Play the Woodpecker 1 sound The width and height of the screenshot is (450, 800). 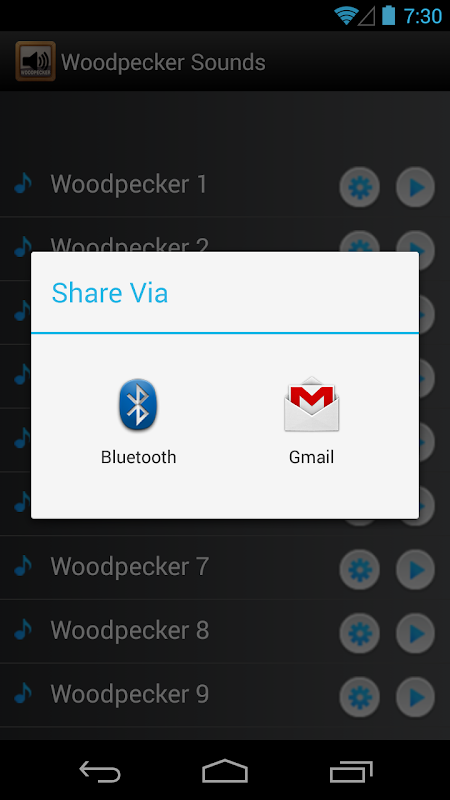pyautogui.click(x=416, y=187)
